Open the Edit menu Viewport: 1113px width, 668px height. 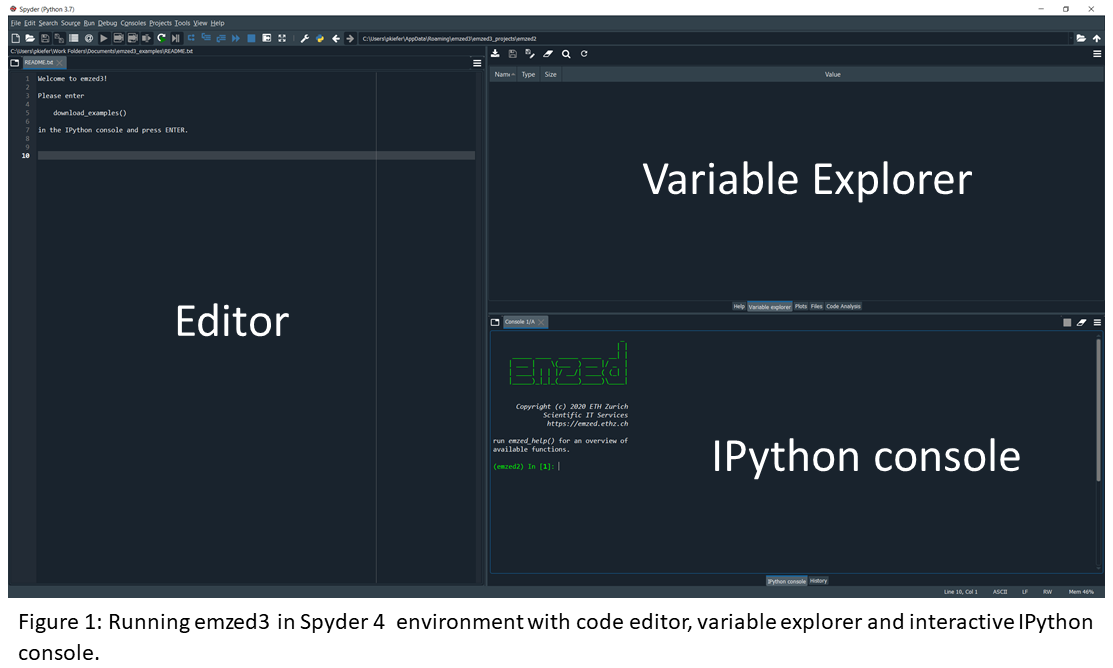[30, 23]
